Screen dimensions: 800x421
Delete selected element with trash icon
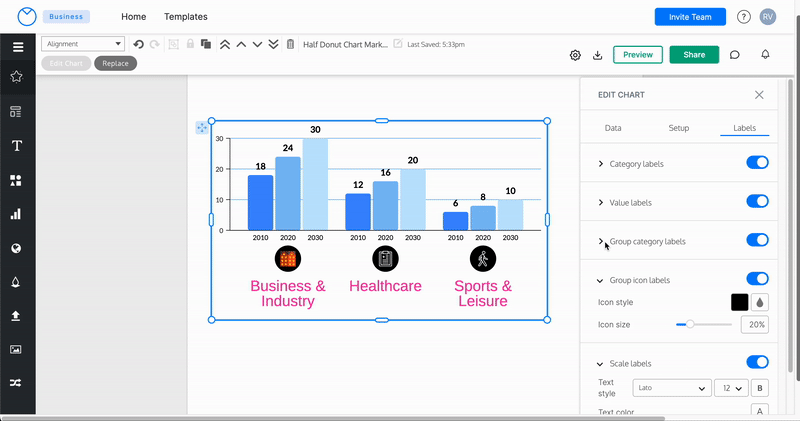290,44
